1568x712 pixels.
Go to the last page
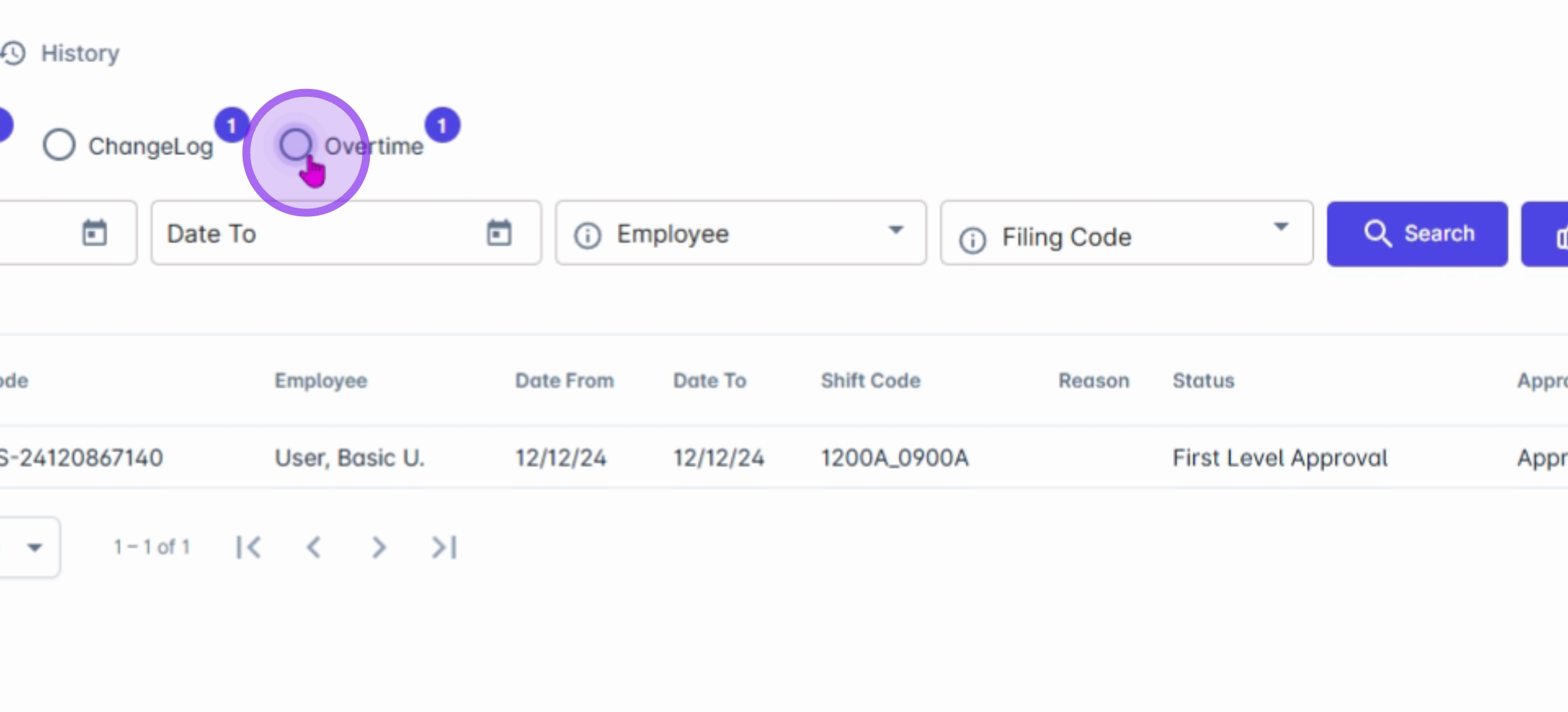(x=444, y=547)
